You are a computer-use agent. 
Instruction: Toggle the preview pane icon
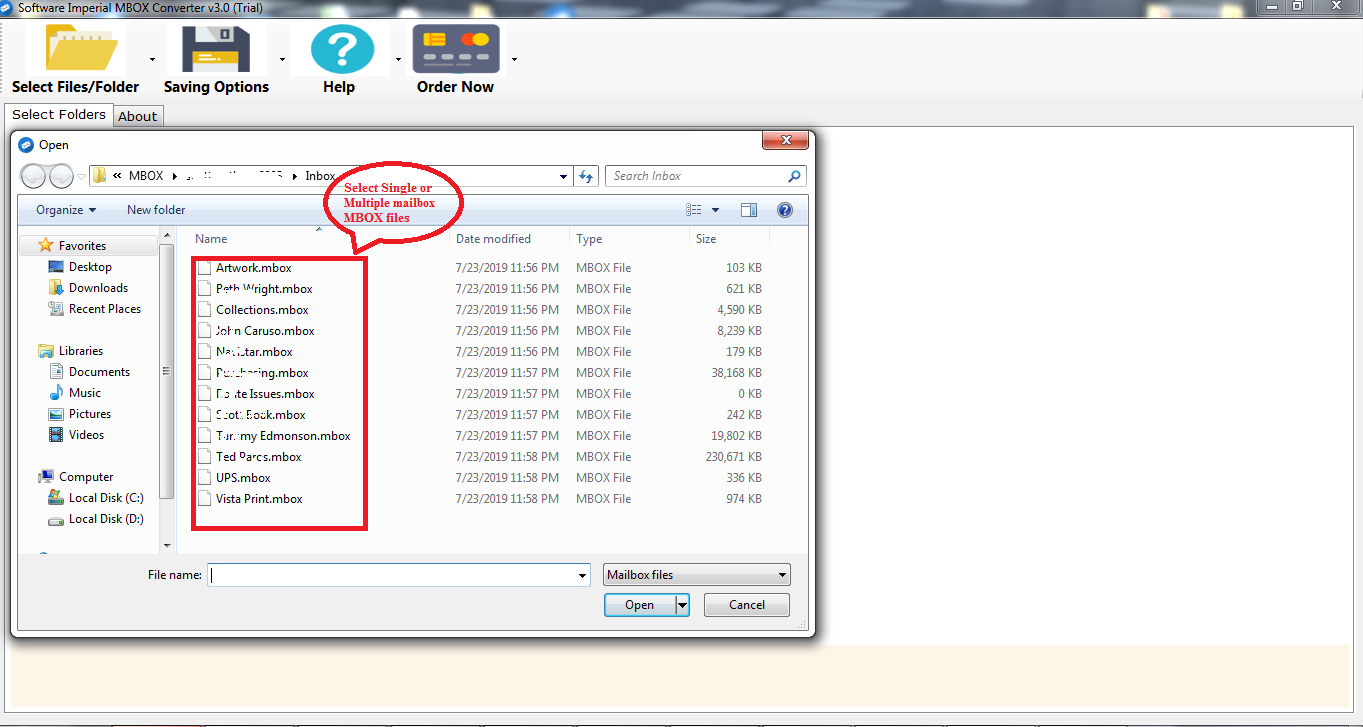(x=749, y=210)
